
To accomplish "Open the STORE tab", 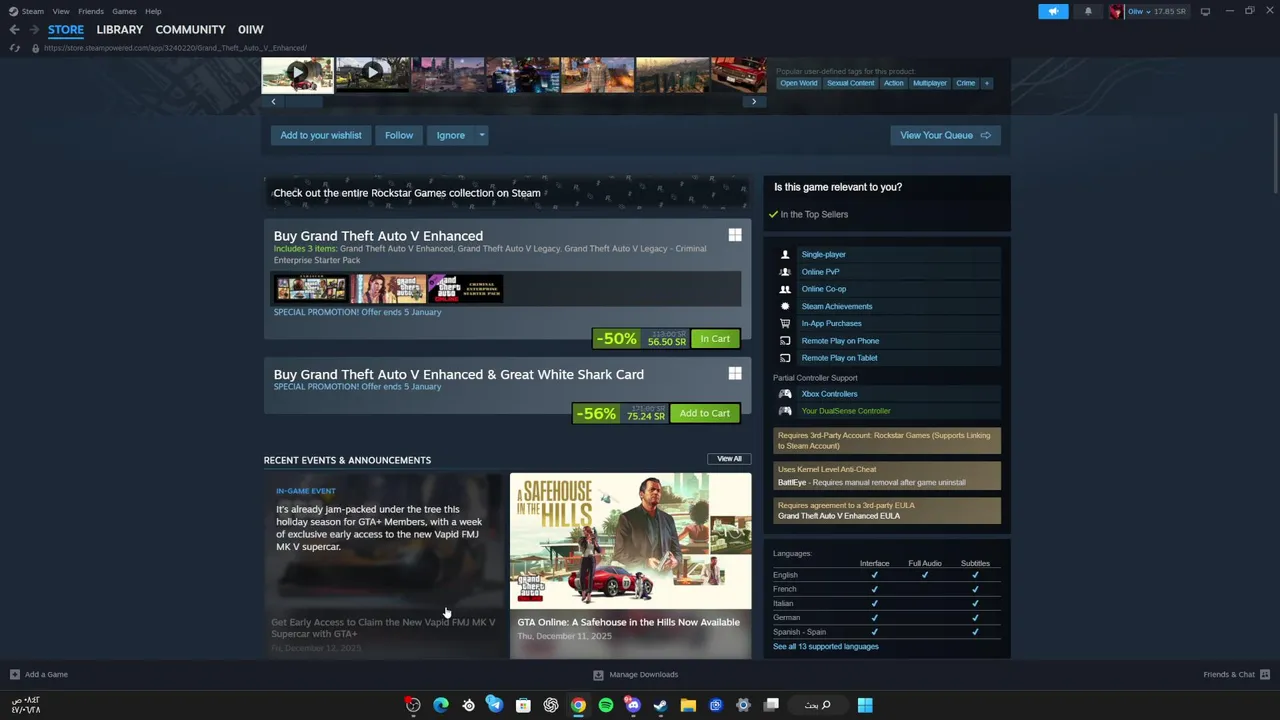I will 66,30.
